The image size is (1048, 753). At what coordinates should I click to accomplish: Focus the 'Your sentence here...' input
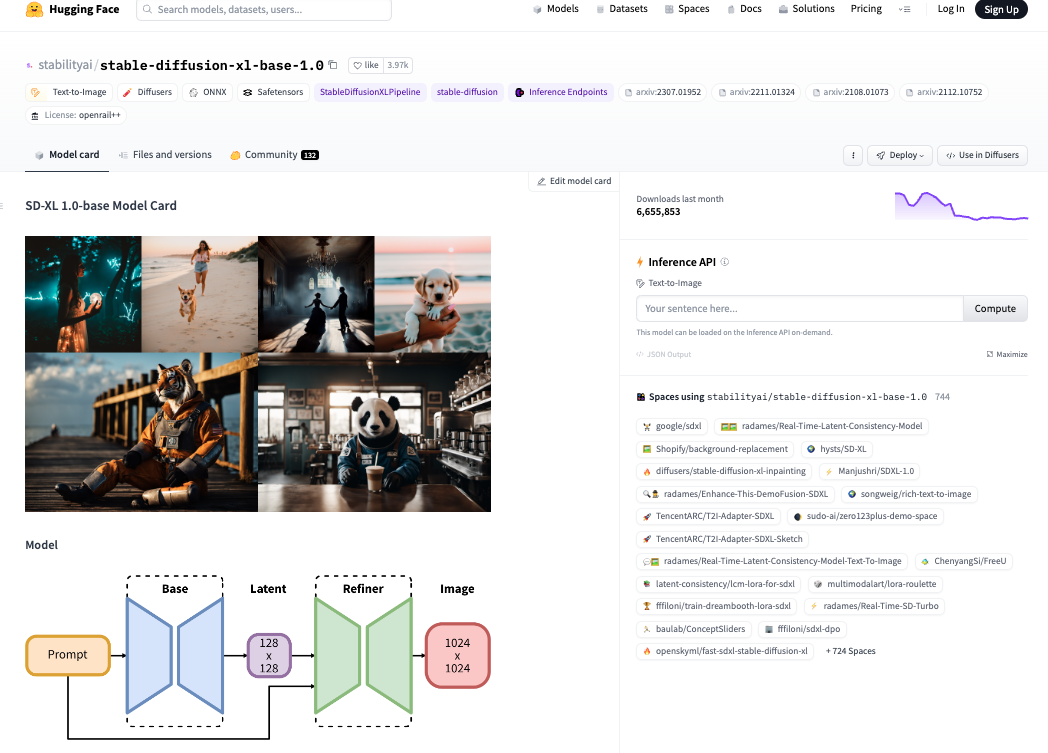799,309
